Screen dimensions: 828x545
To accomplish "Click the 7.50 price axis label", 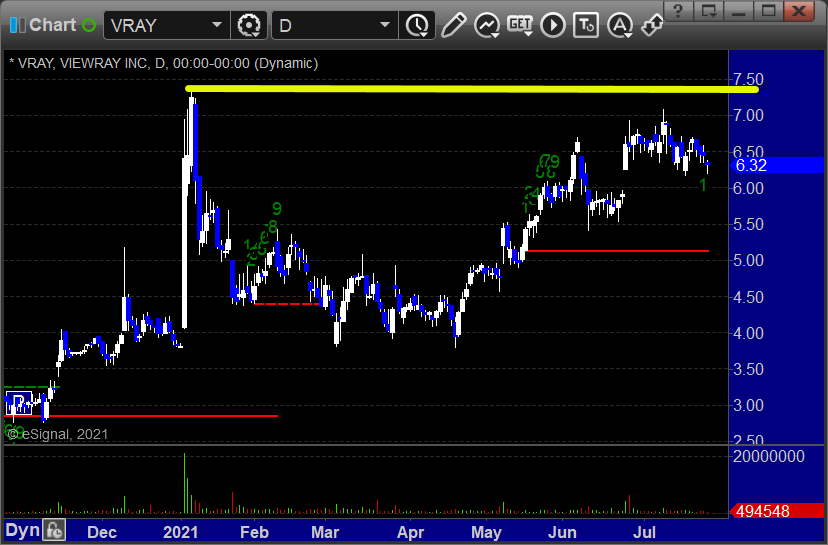I will [748, 79].
